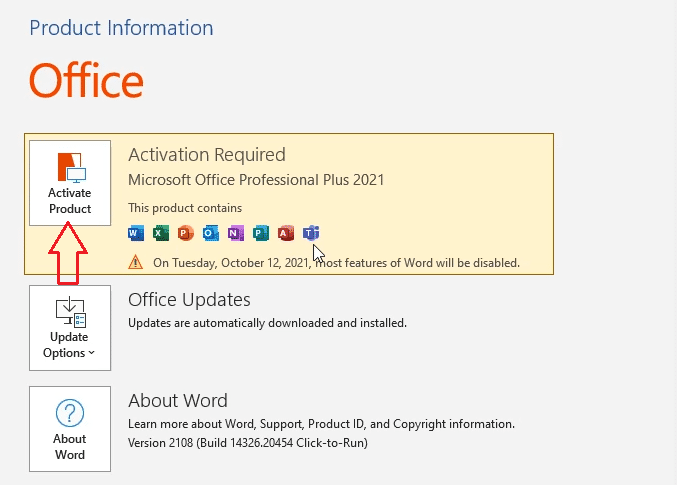Click the Excel app icon
The width and height of the screenshot is (677, 485).
point(161,233)
